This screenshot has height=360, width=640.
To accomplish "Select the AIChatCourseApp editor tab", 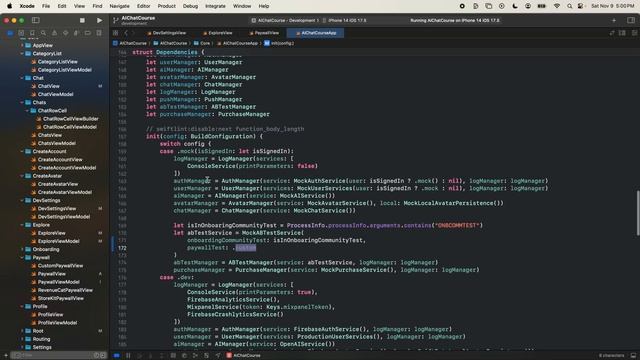I will pyautogui.click(x=316, y=33).
